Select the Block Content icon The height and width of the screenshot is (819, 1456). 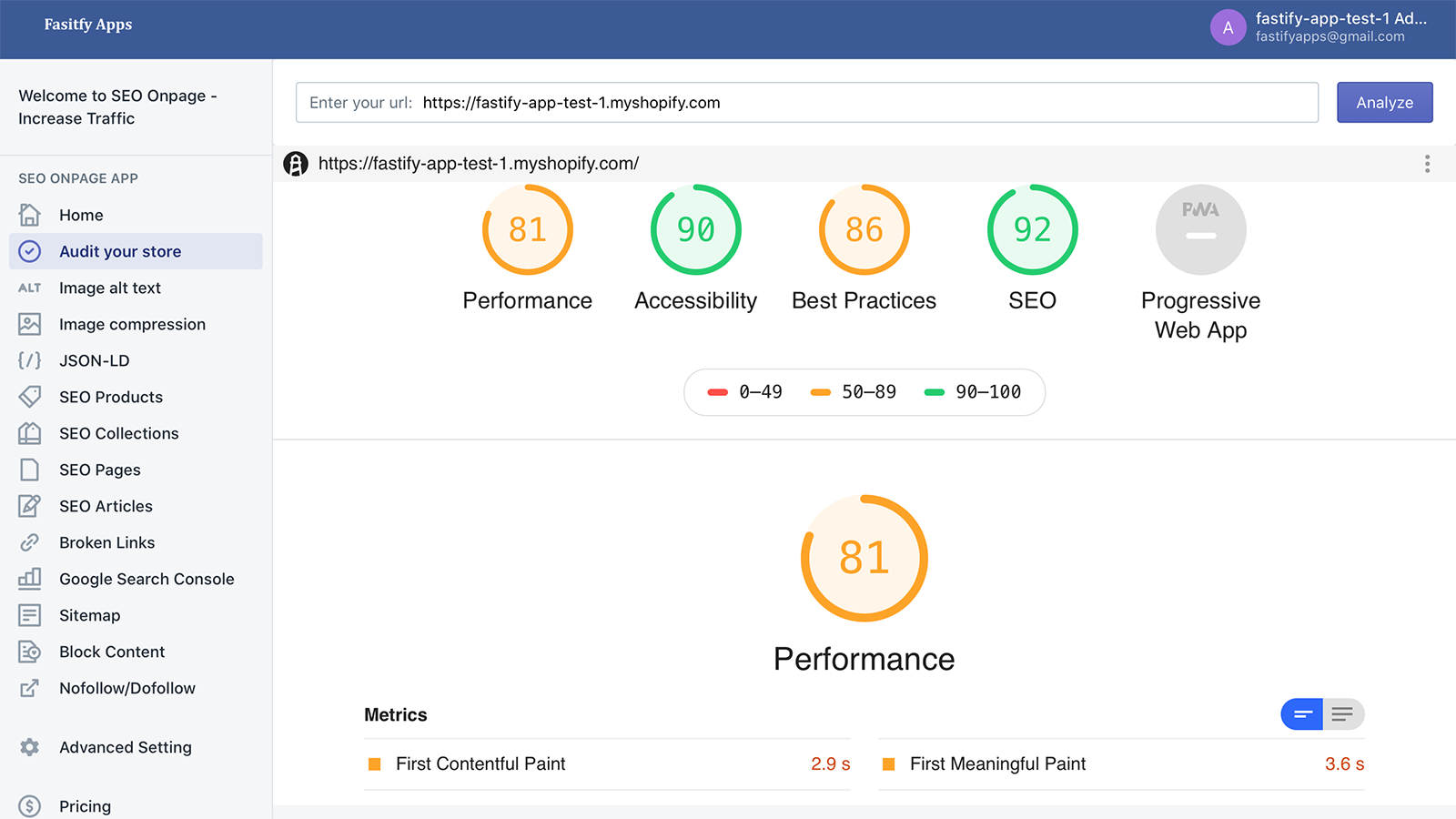tap(30, 652)
